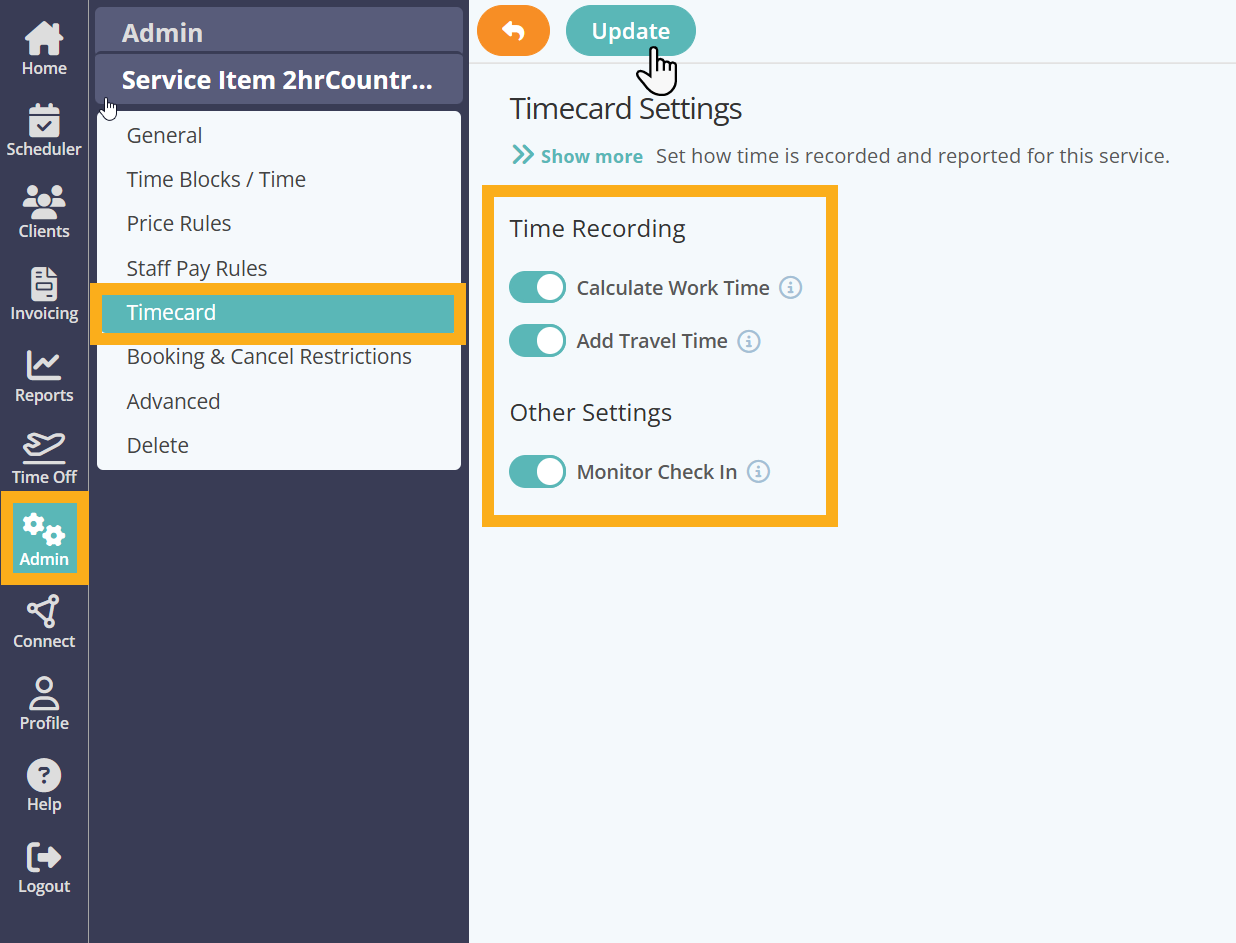1236x943 pixels.
Task: Click the orange back arrow button
Action: click(513, 30)
